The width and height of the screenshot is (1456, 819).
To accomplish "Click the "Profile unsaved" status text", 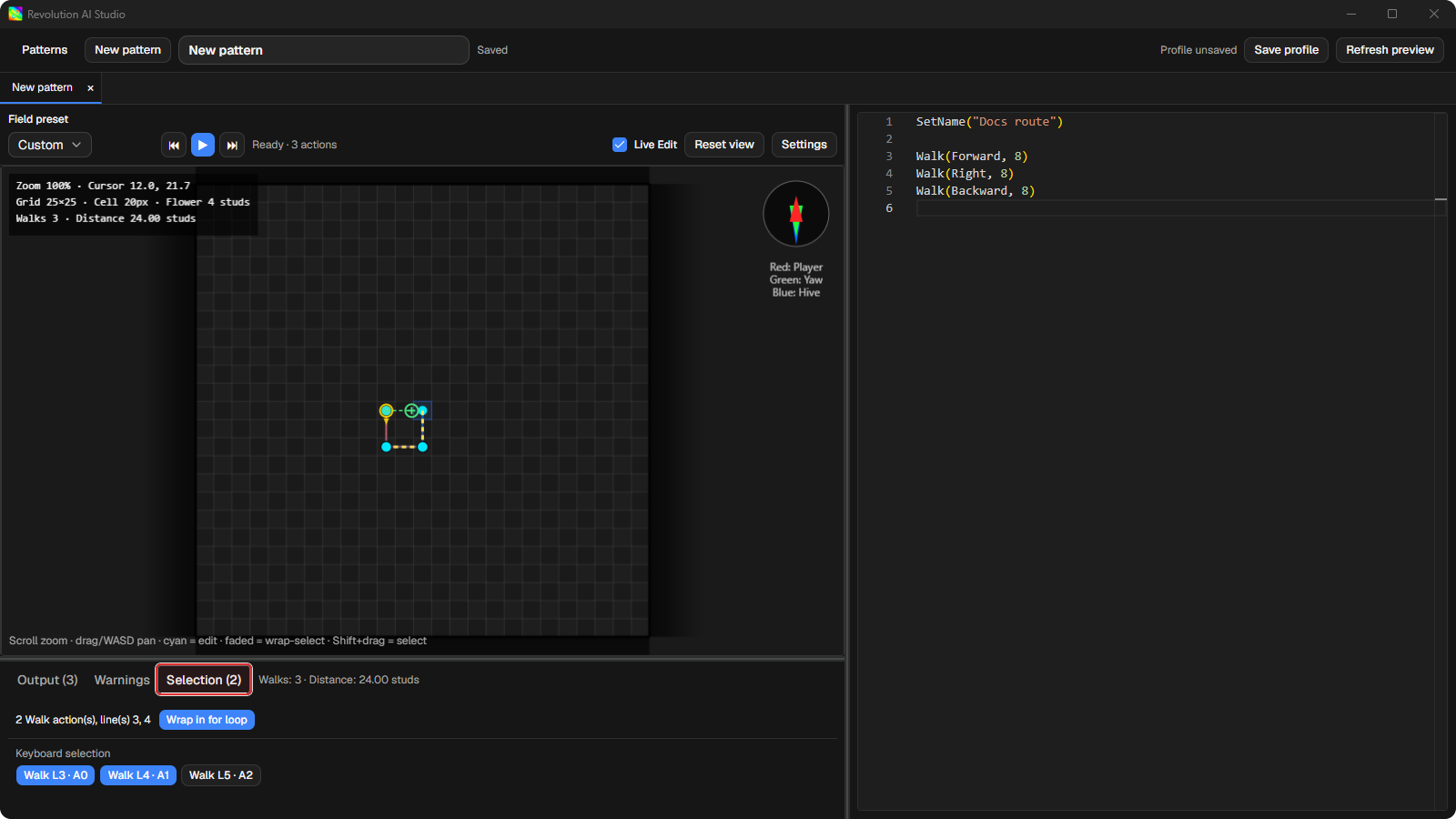I will (1198, 50).
